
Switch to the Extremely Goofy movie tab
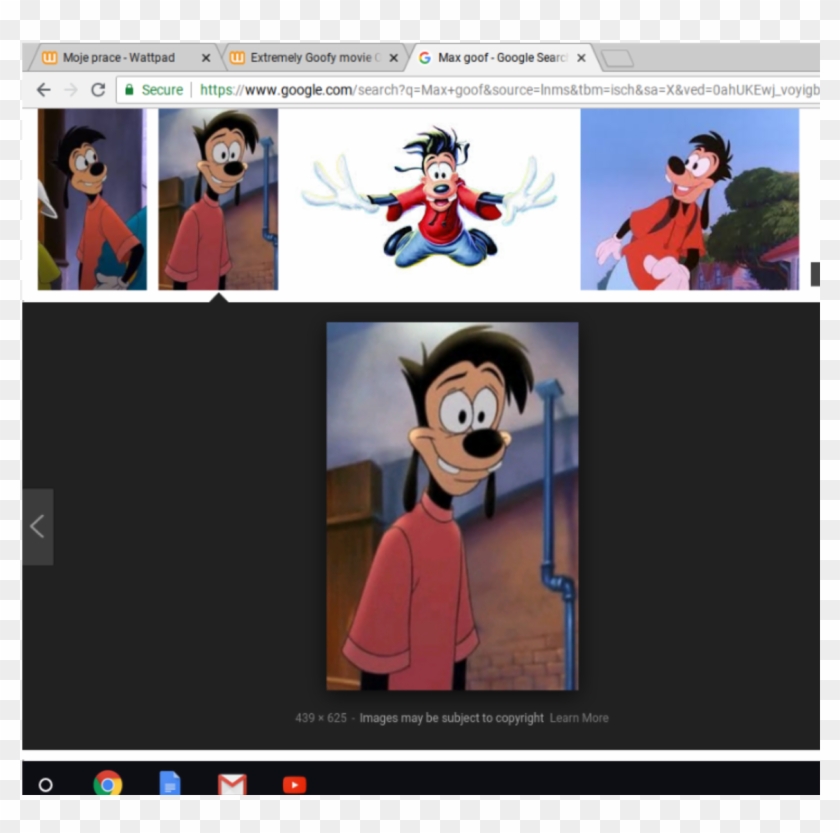pyautogui.click(x=315, y=57)
